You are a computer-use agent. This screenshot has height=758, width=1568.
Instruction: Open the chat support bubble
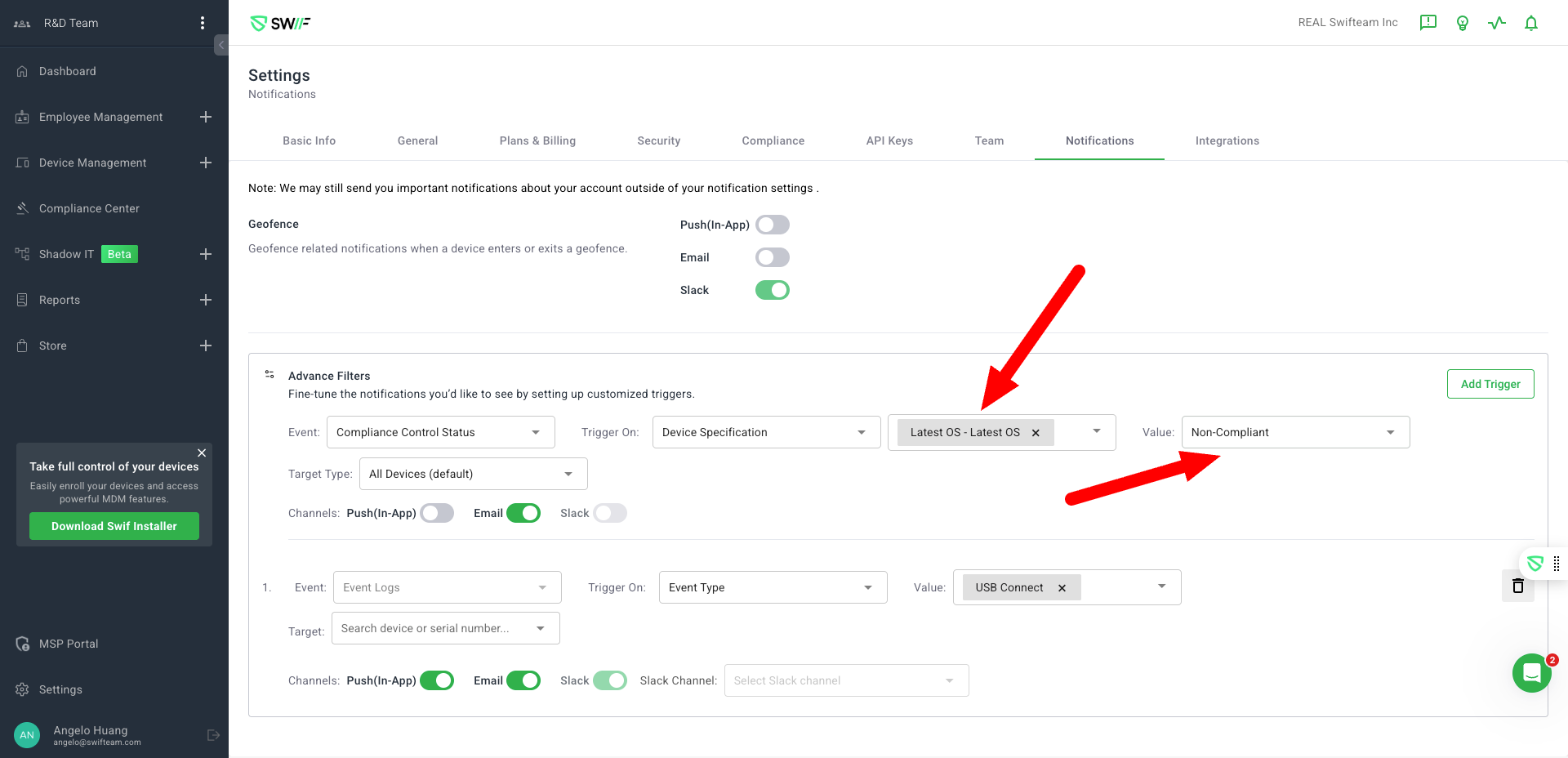(x=1531, y=673)
